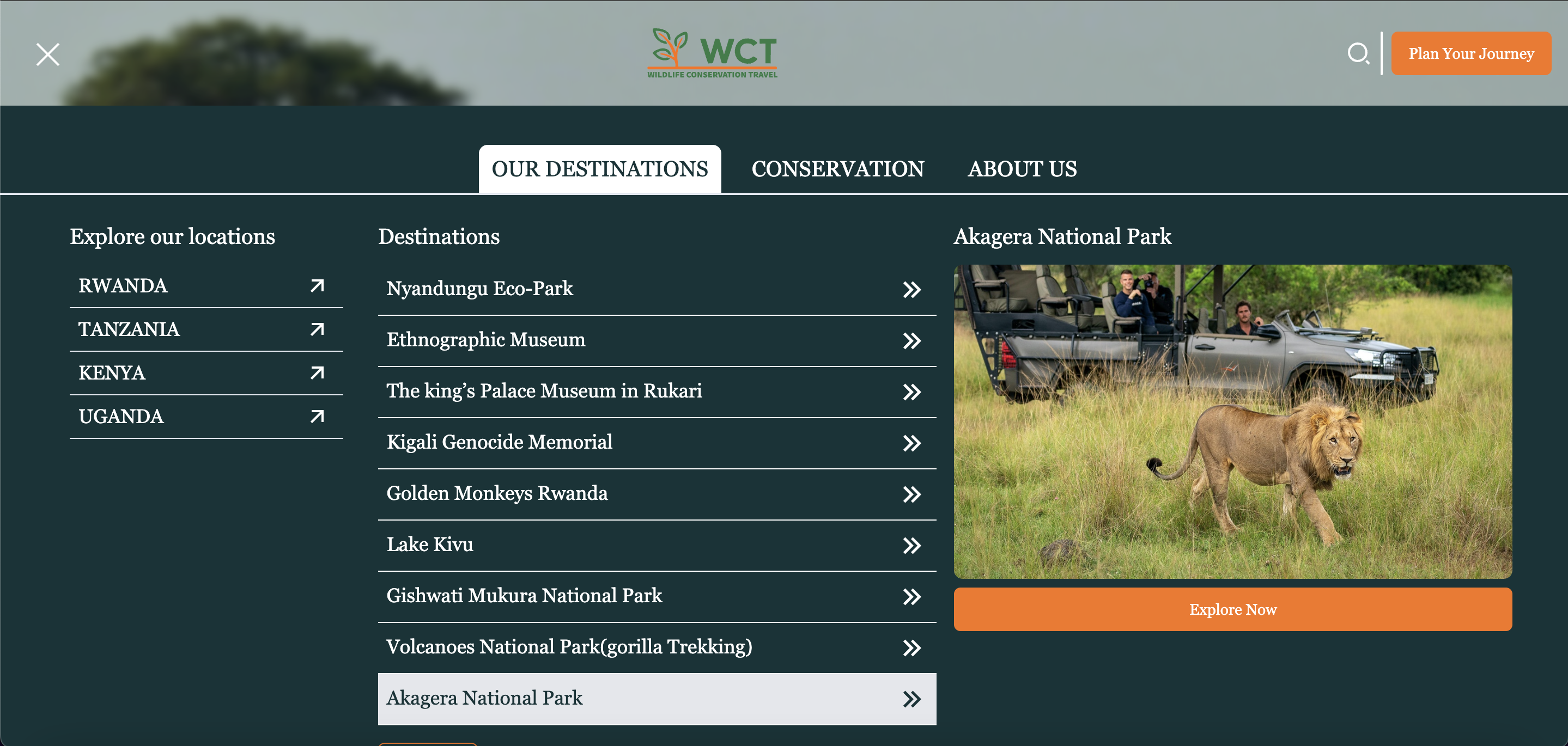Switch to the Conservation tab

point(837,169)
